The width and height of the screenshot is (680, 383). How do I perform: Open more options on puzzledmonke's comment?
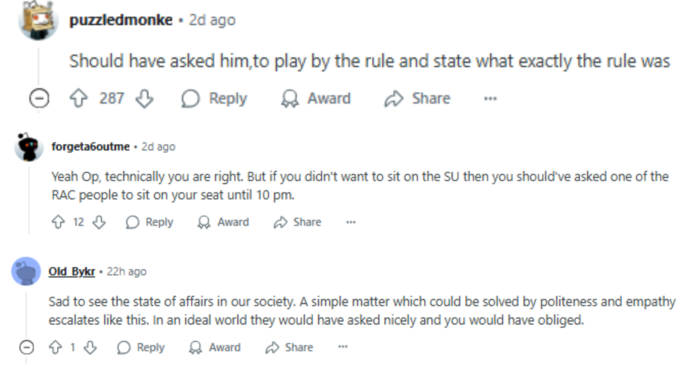tap(490, 98)
